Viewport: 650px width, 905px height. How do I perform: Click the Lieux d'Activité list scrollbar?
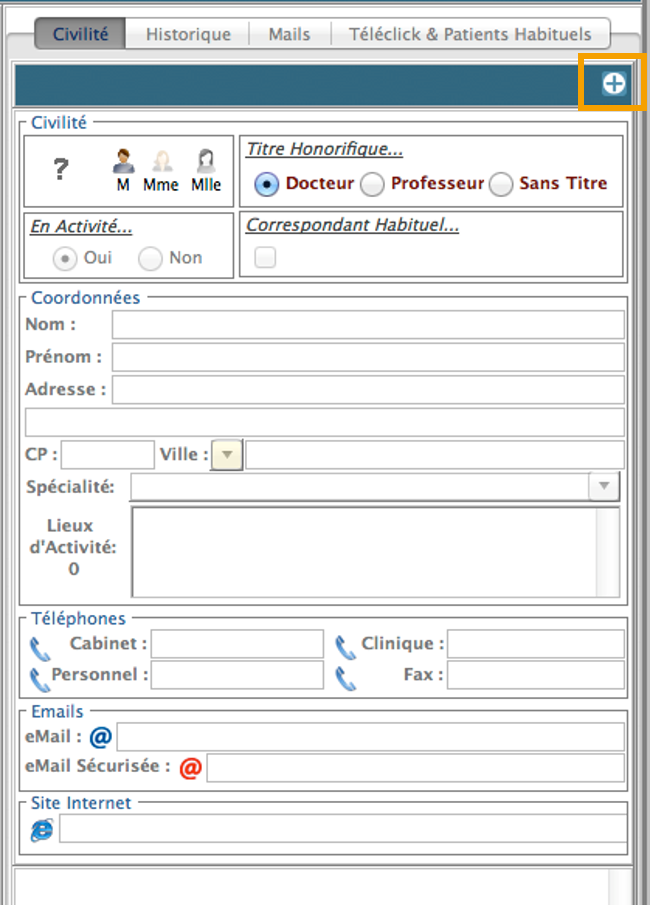[x=608, y=551]
